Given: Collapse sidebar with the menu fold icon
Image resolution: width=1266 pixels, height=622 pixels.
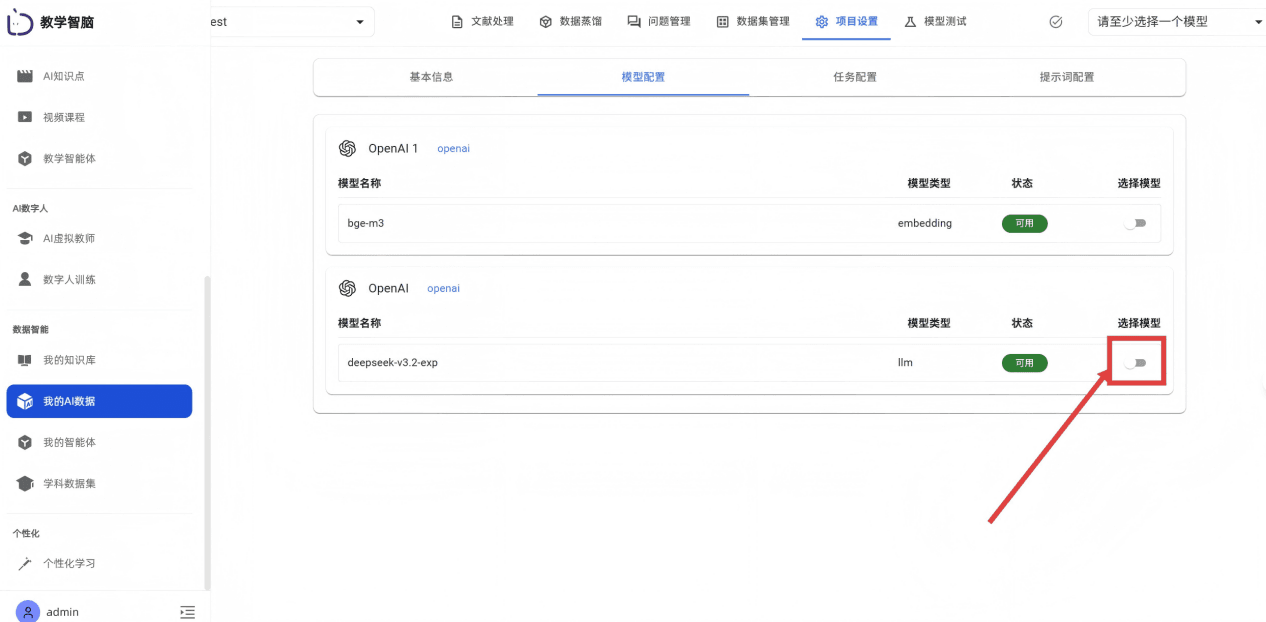Looking at the screenshot, I should click(187, 612).
